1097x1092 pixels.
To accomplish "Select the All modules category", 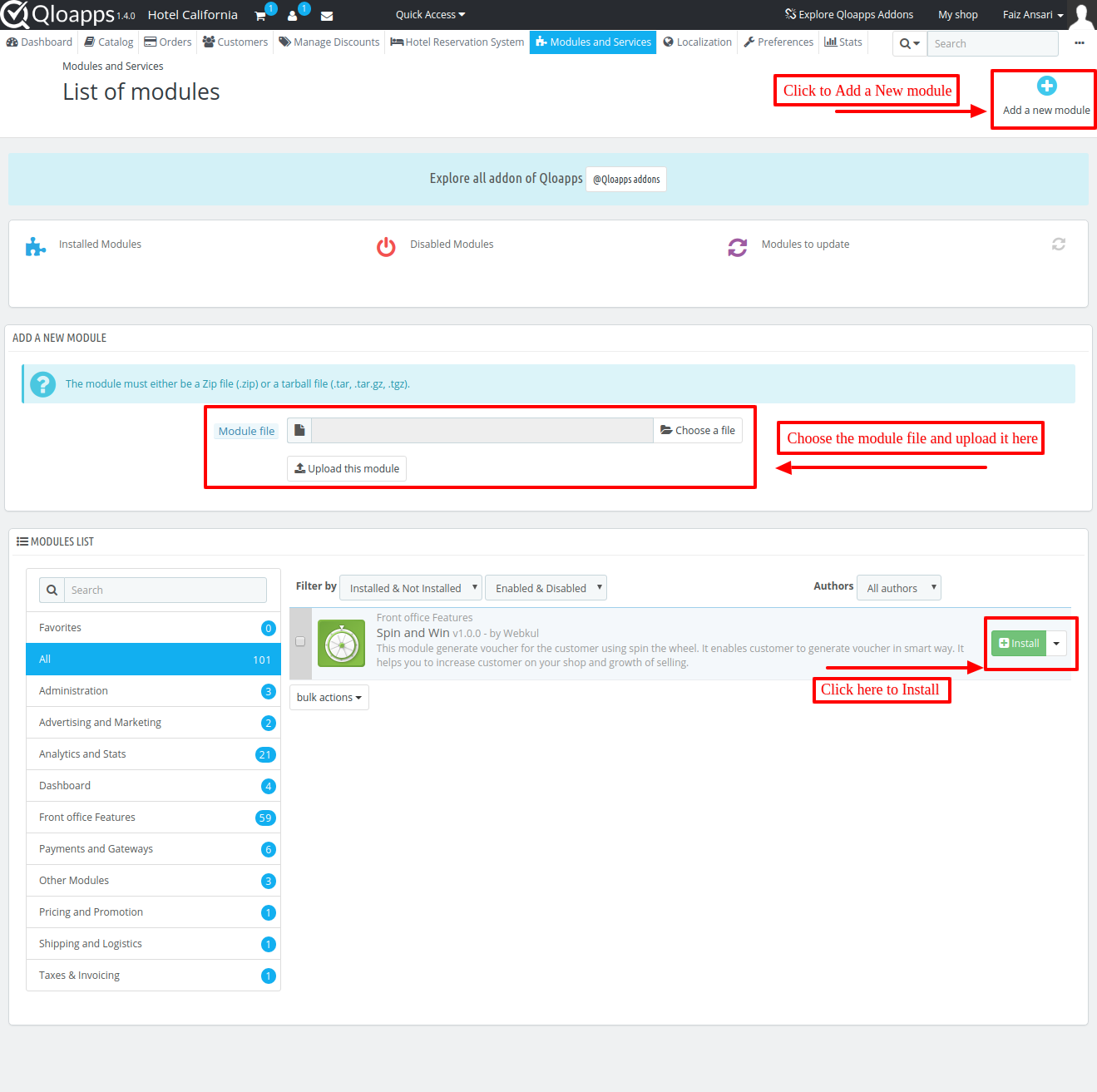I will coord(154,660).
